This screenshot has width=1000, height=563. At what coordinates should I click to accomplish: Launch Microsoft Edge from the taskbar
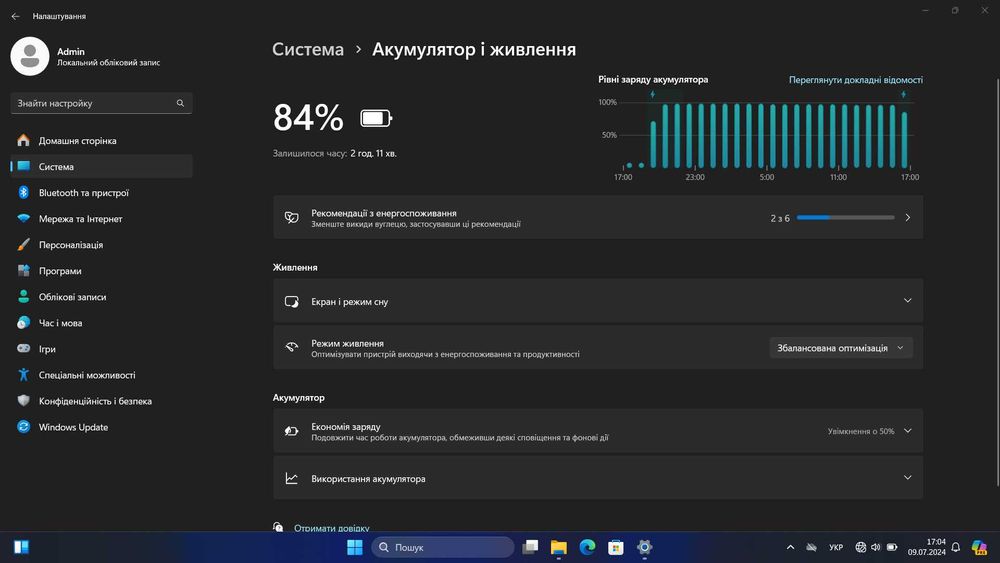587,547
